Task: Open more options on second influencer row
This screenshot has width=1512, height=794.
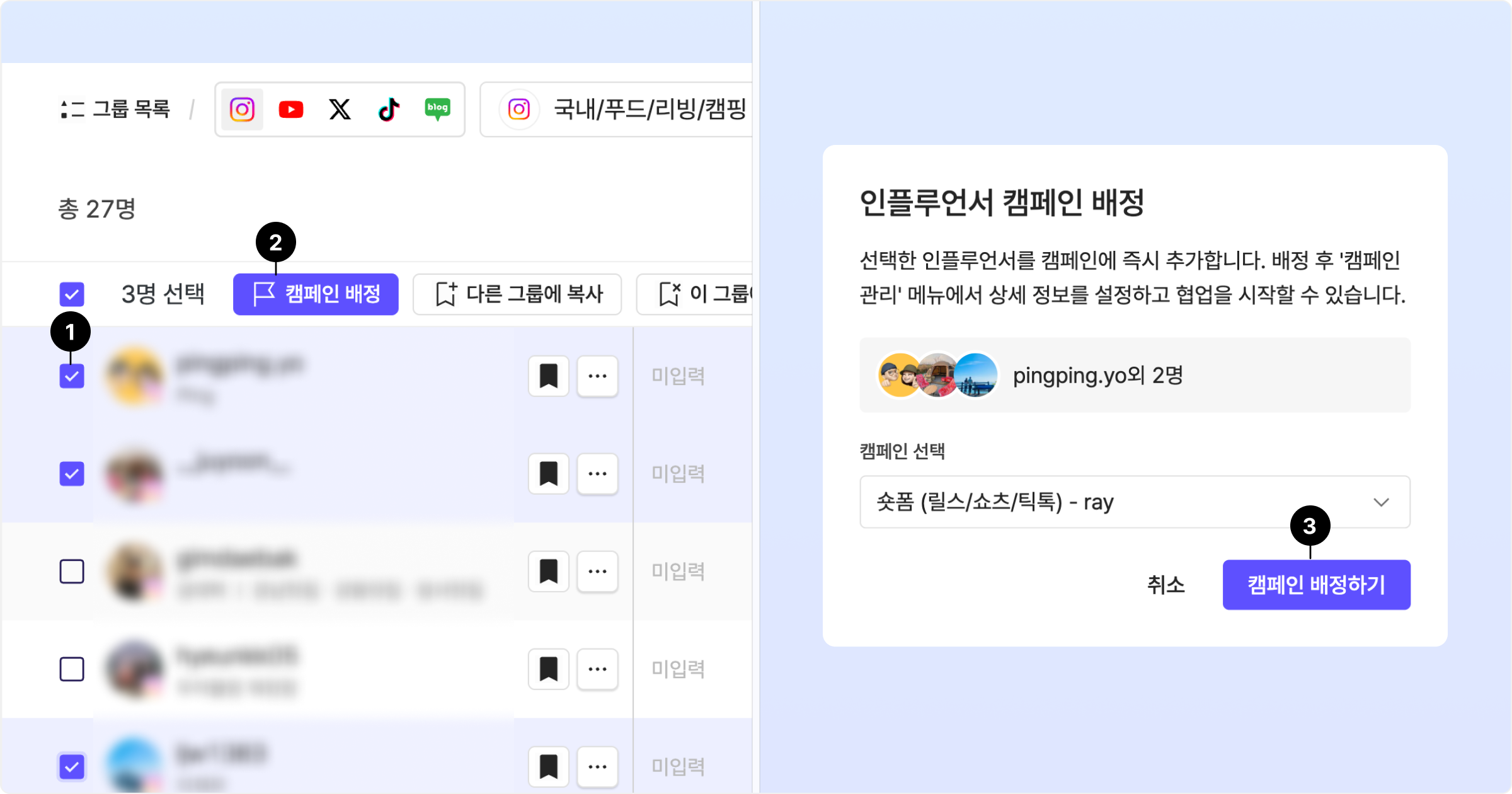Action: click(x=597, y=474)
